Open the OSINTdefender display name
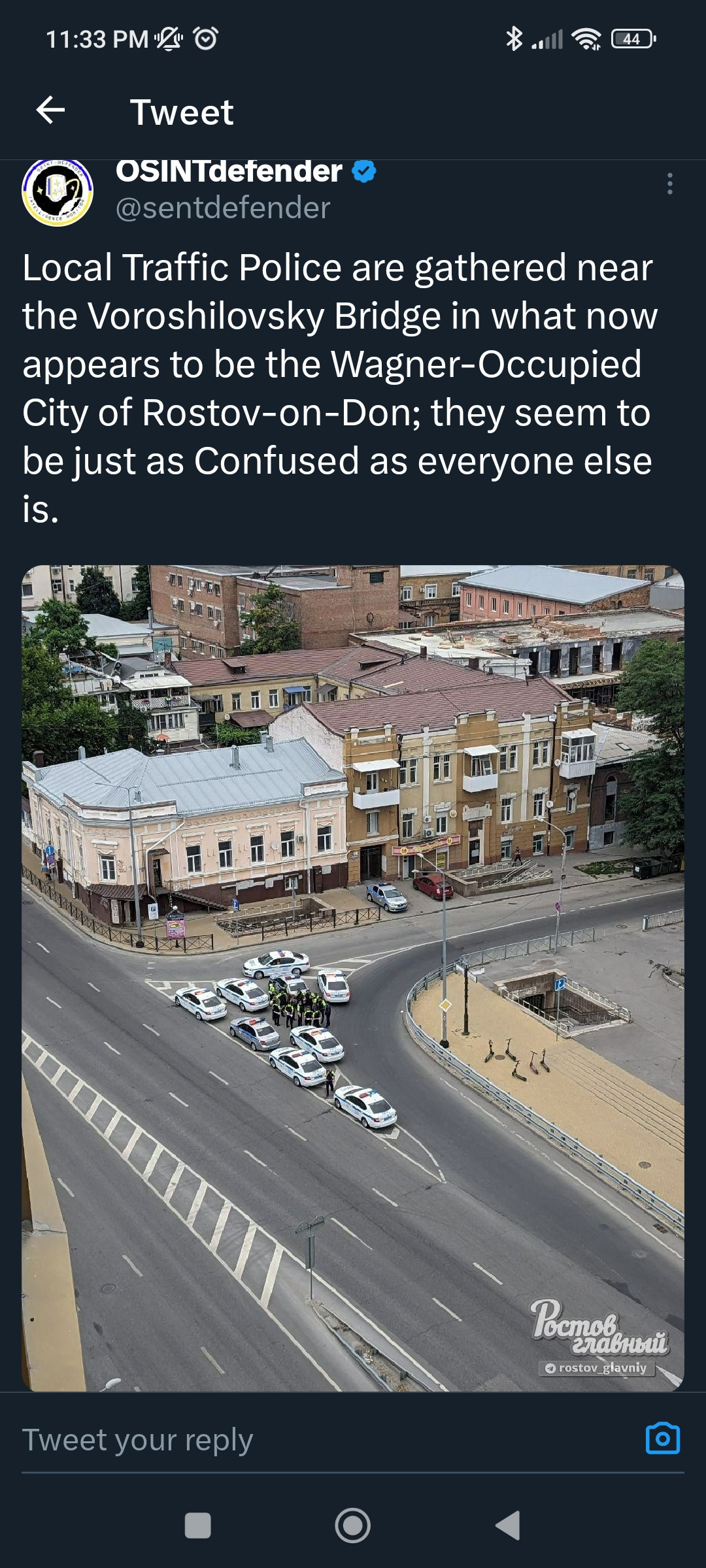Image resolution: width=706 pixels, height=1568 pixels. pyautogui.click(x=229, y=171)
